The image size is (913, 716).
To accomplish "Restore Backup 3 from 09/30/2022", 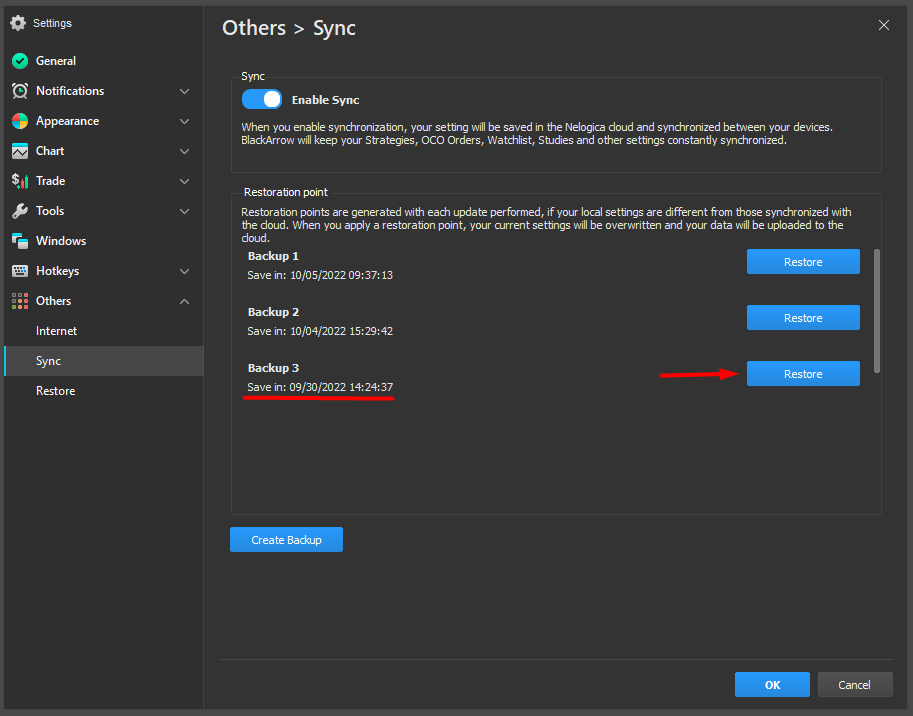I will pos(802,374).
